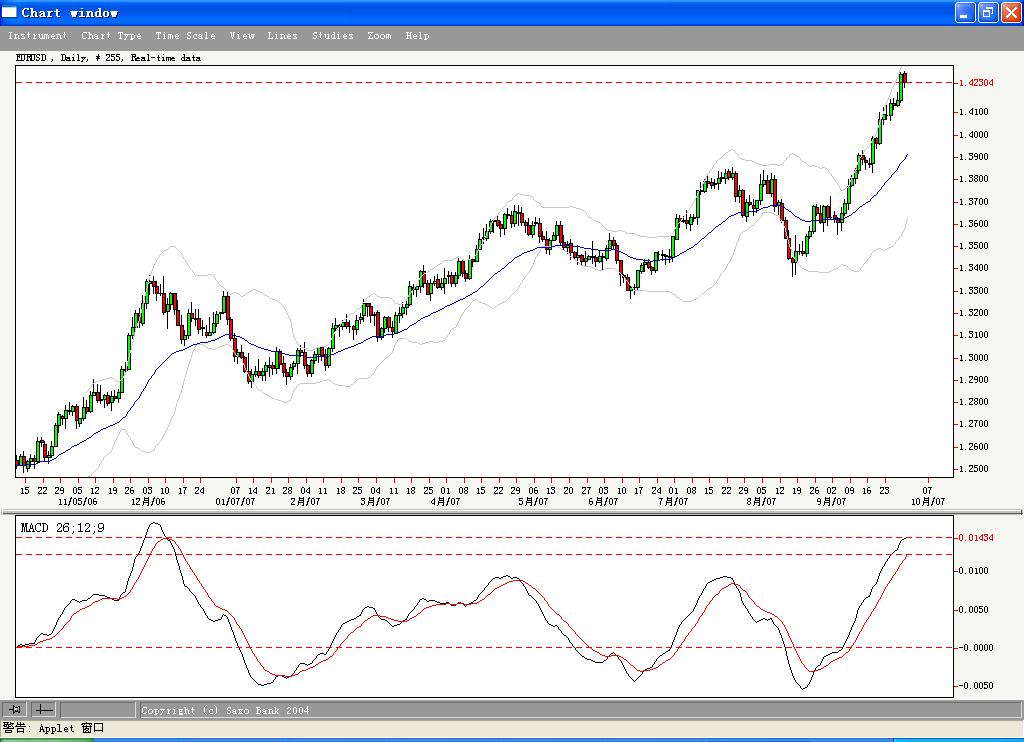
Task: Click the Chart window title bar icon
Action: [x=9, y=12]
